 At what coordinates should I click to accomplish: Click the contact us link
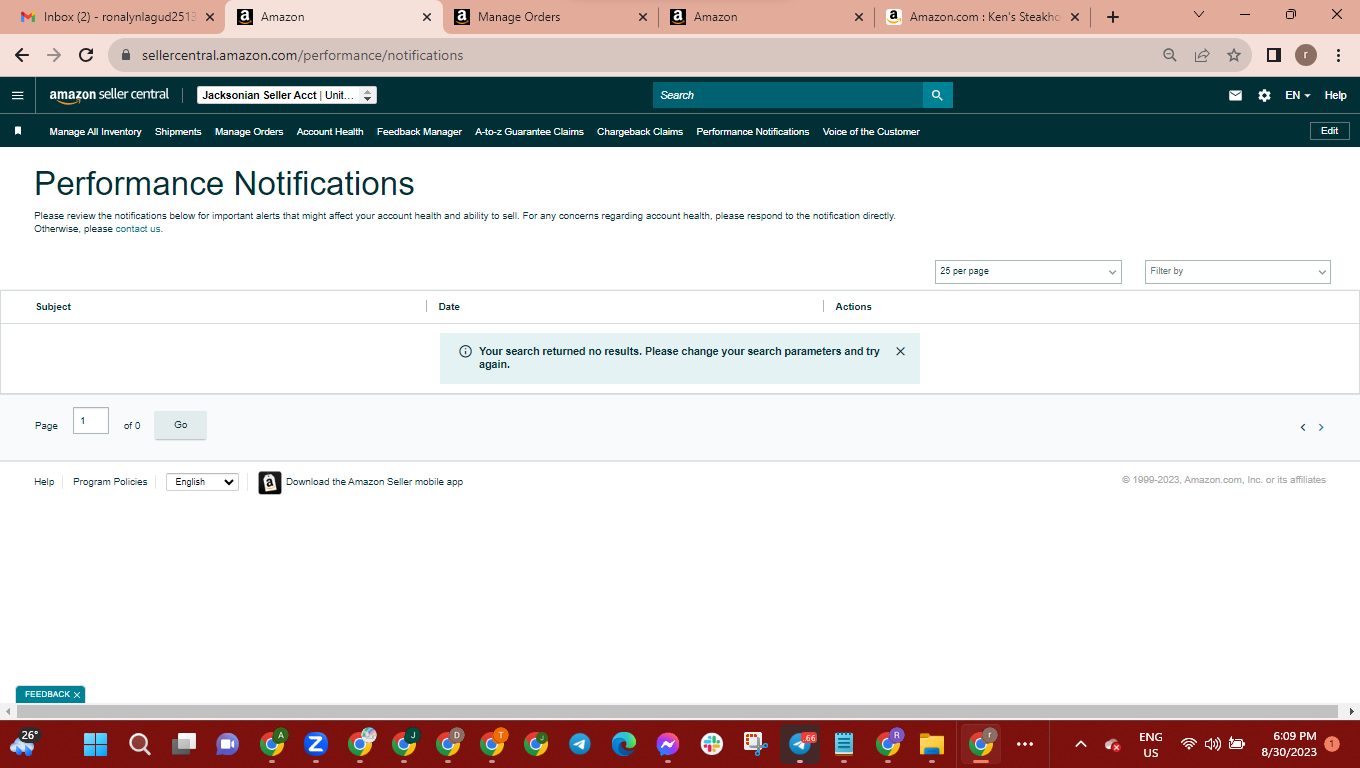[x=138, y=229]
